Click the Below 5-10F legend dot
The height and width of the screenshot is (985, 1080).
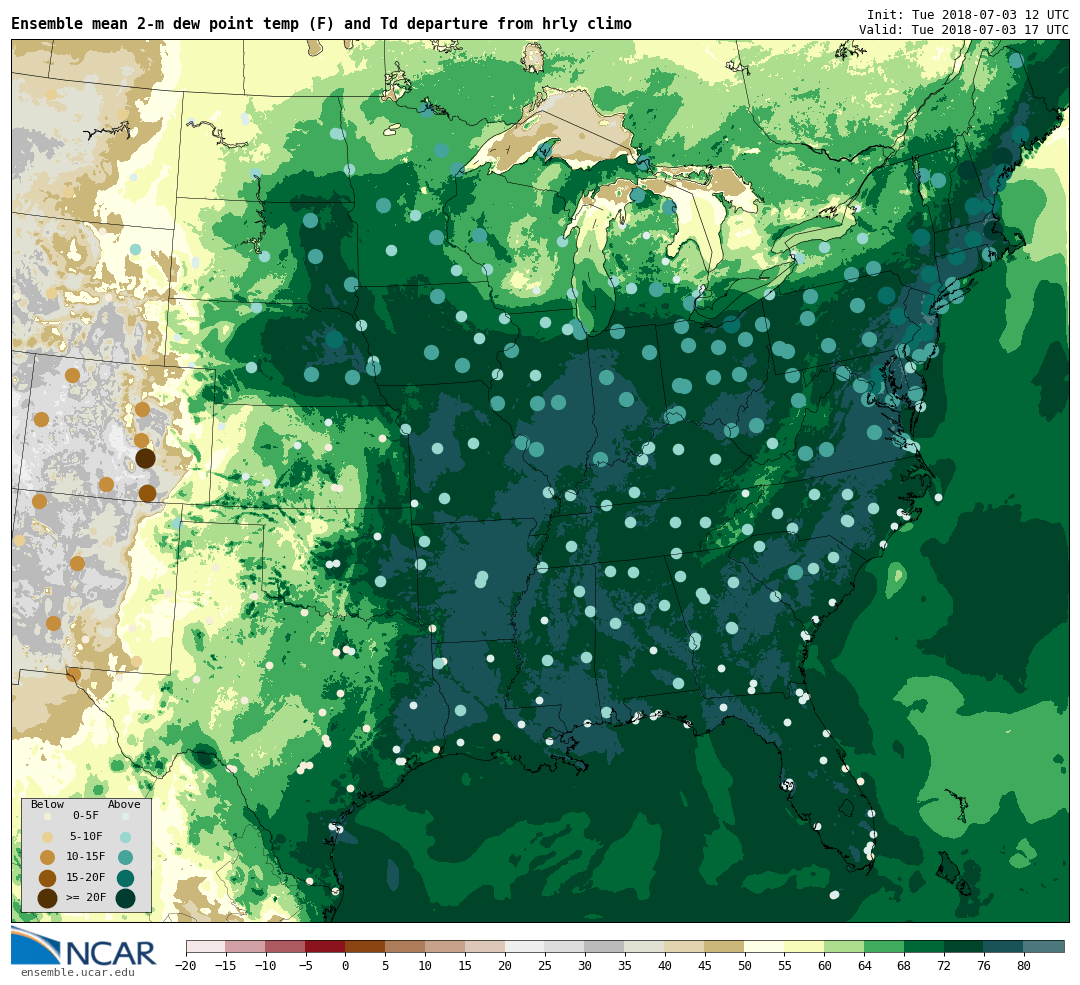click(x=47, y=837)
